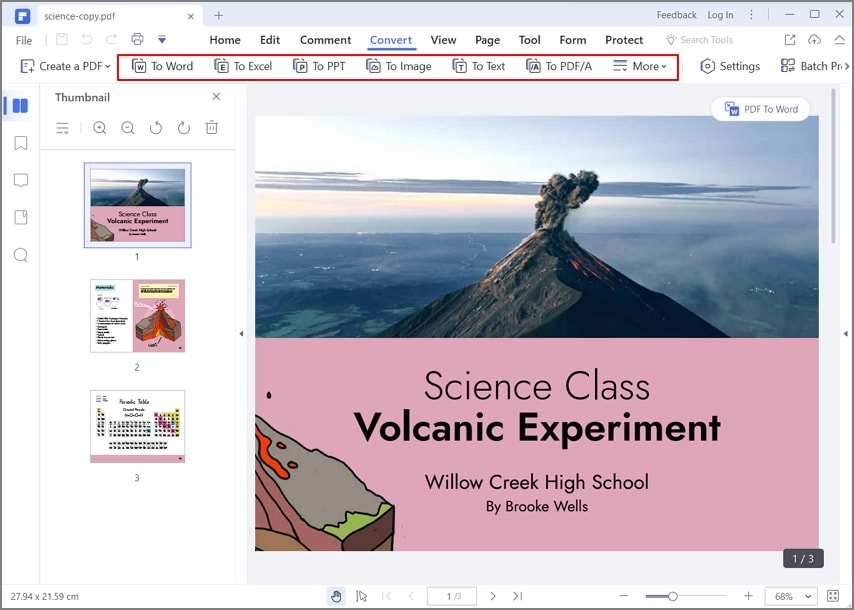Toggle the Hand tool in the status bar
Screen dimensions: 854x610
336,595
